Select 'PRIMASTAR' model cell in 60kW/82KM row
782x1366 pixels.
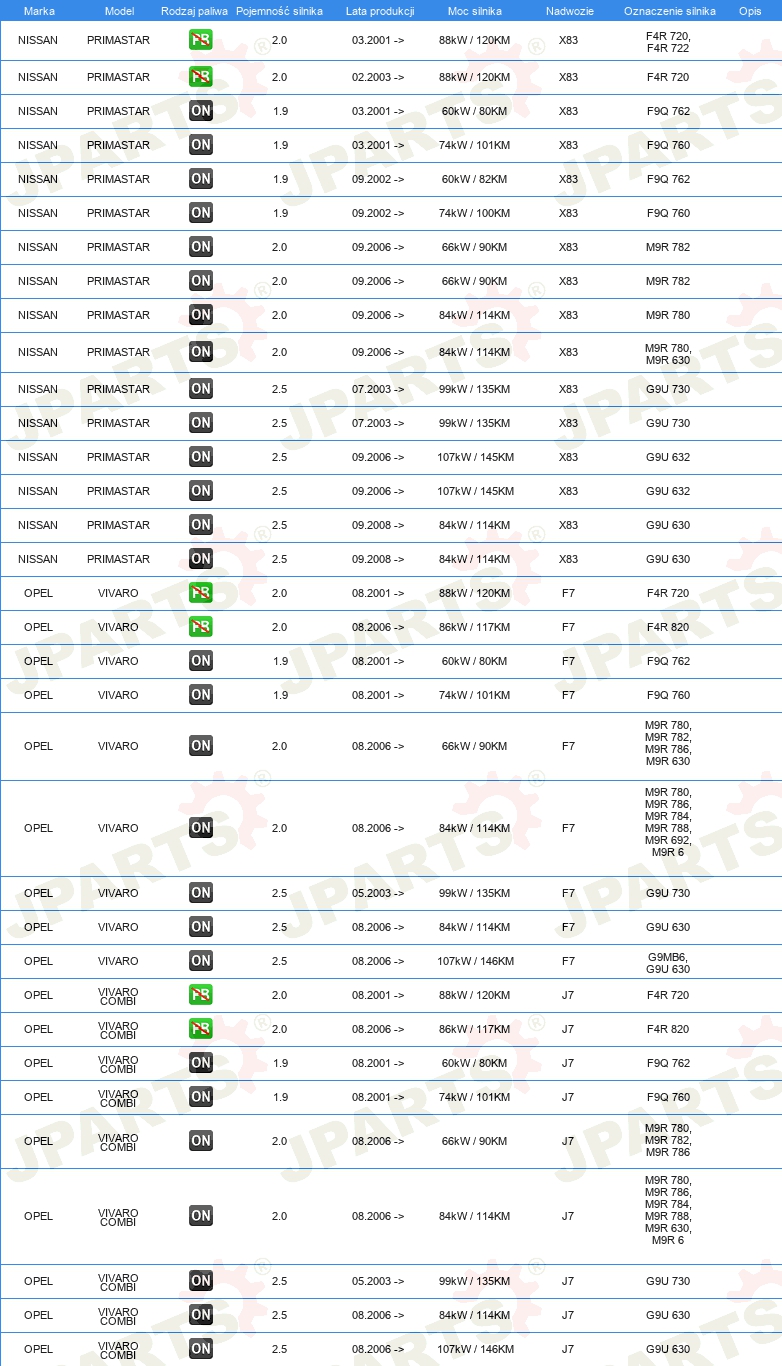pos(118,179)
